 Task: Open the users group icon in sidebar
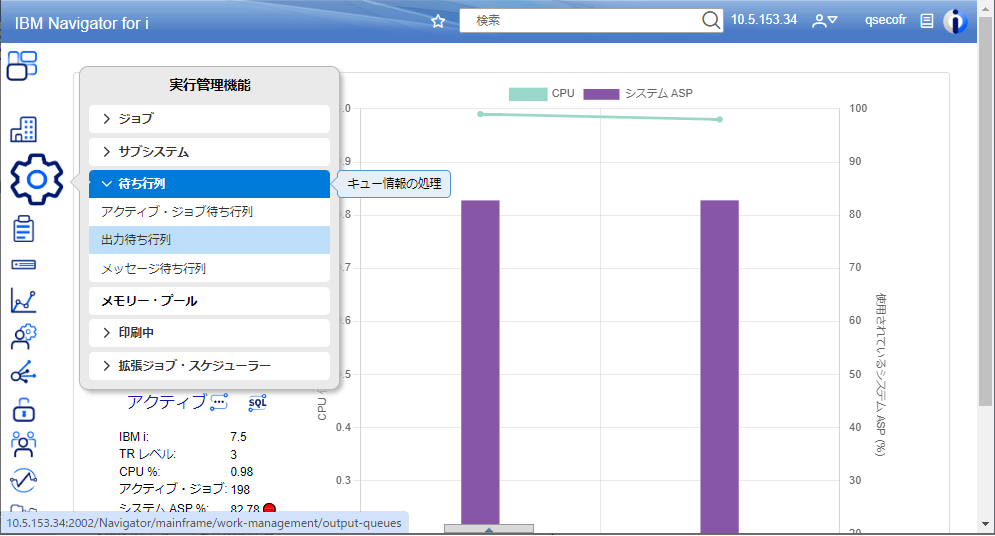pos(23,445)
